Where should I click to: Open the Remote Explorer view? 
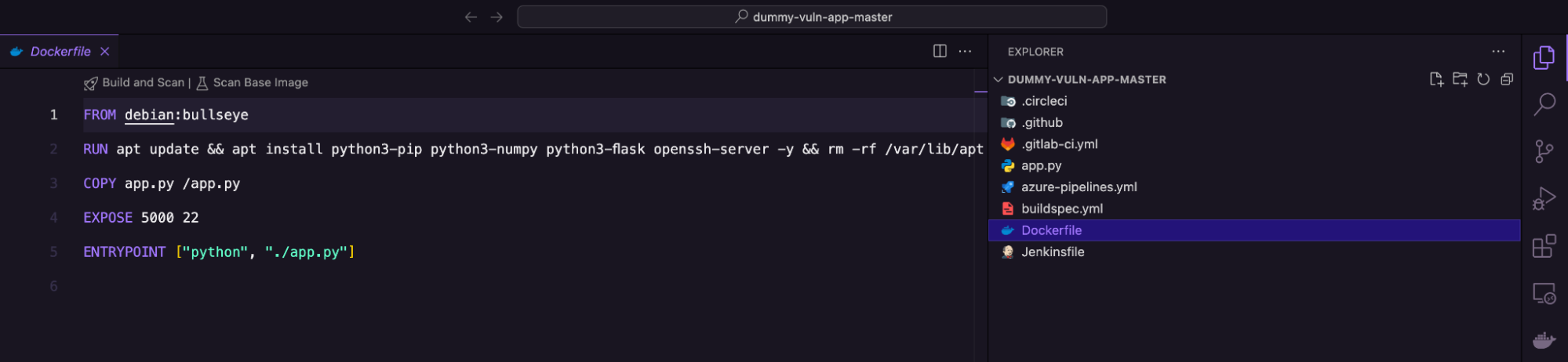pos(1544,294)
